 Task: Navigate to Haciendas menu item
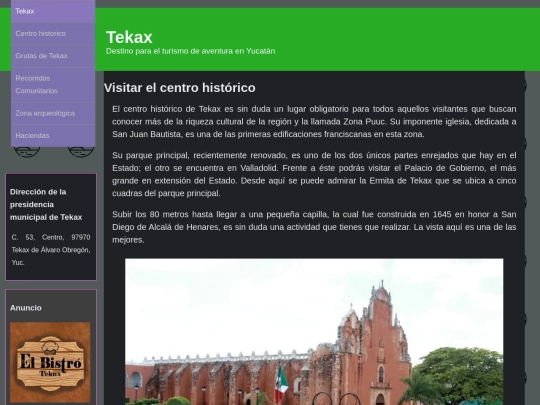click(x=53, y=136)
